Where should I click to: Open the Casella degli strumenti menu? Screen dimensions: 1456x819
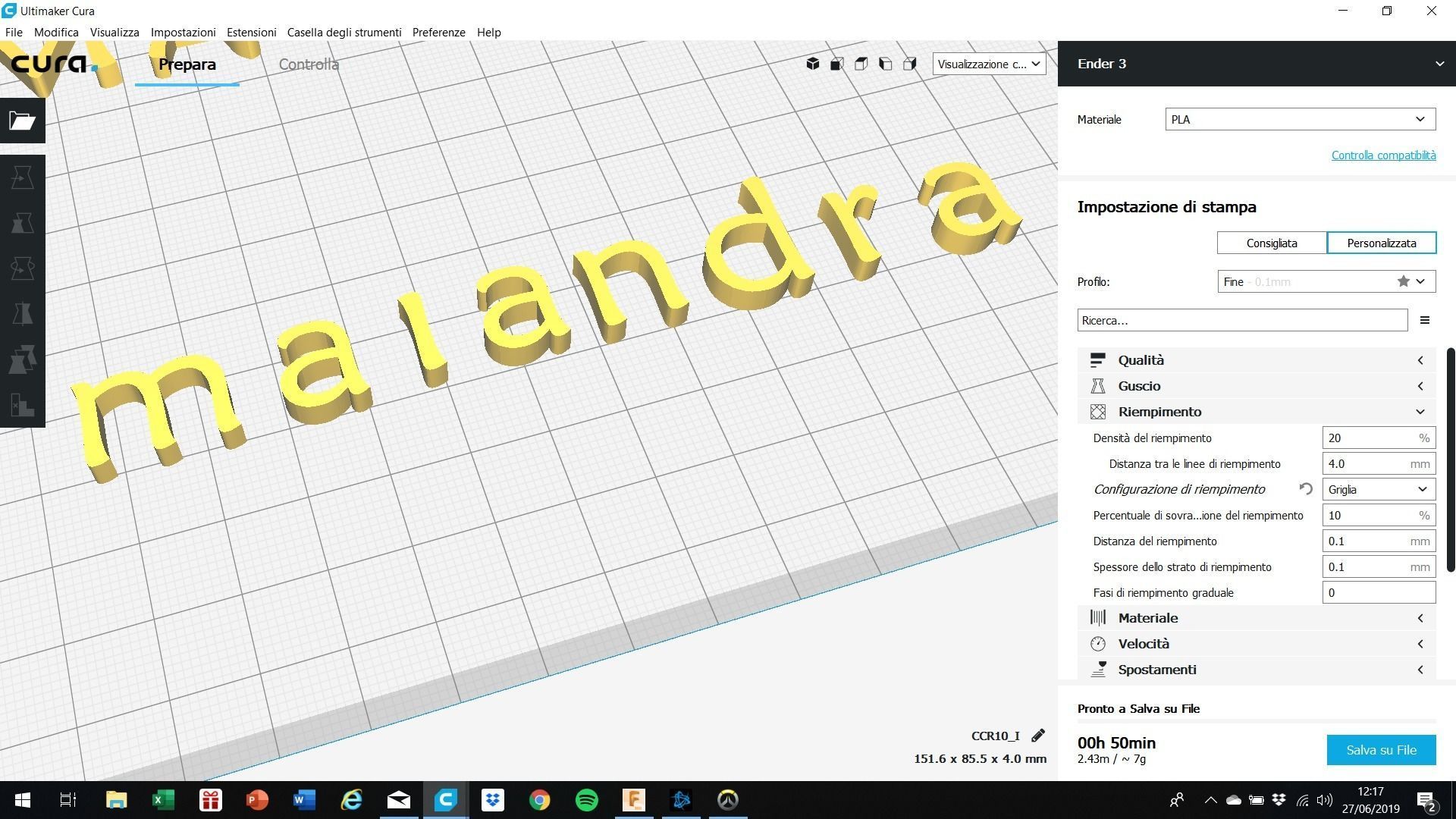[344, 32]
